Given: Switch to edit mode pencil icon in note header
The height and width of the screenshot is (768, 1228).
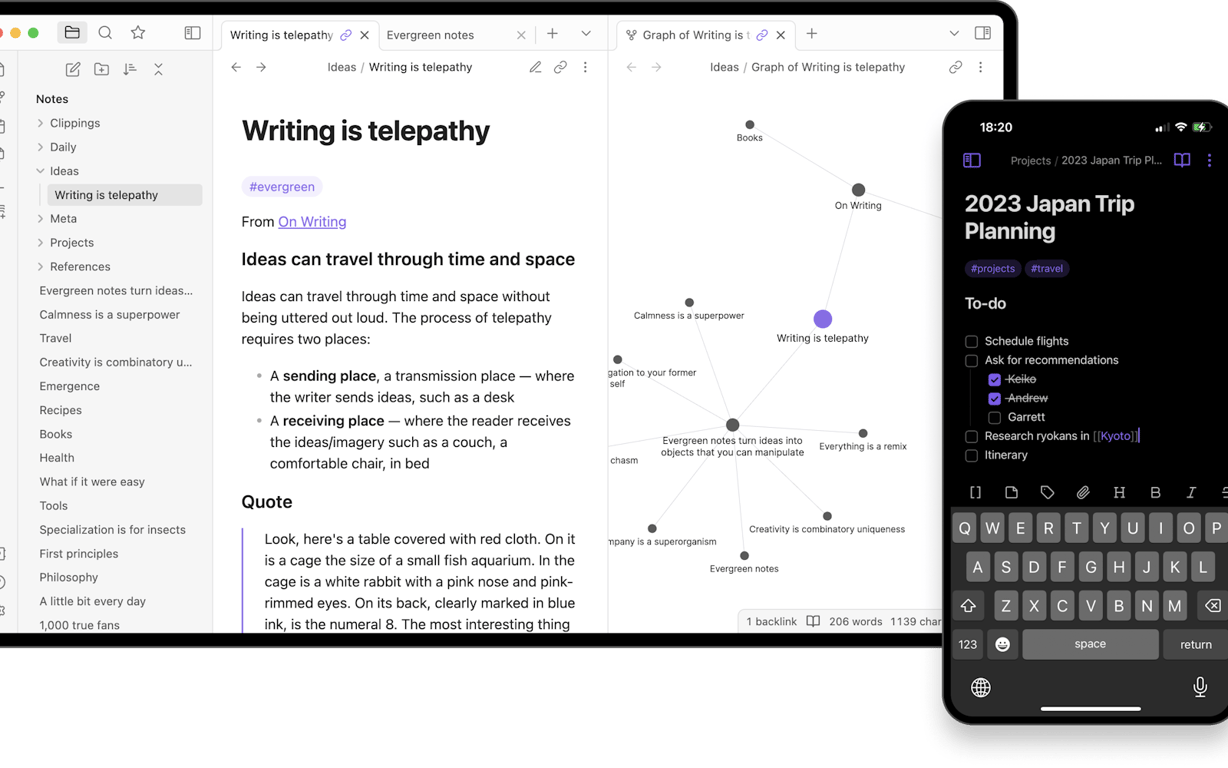Looking at the screenshot, I should pos(535,67).
